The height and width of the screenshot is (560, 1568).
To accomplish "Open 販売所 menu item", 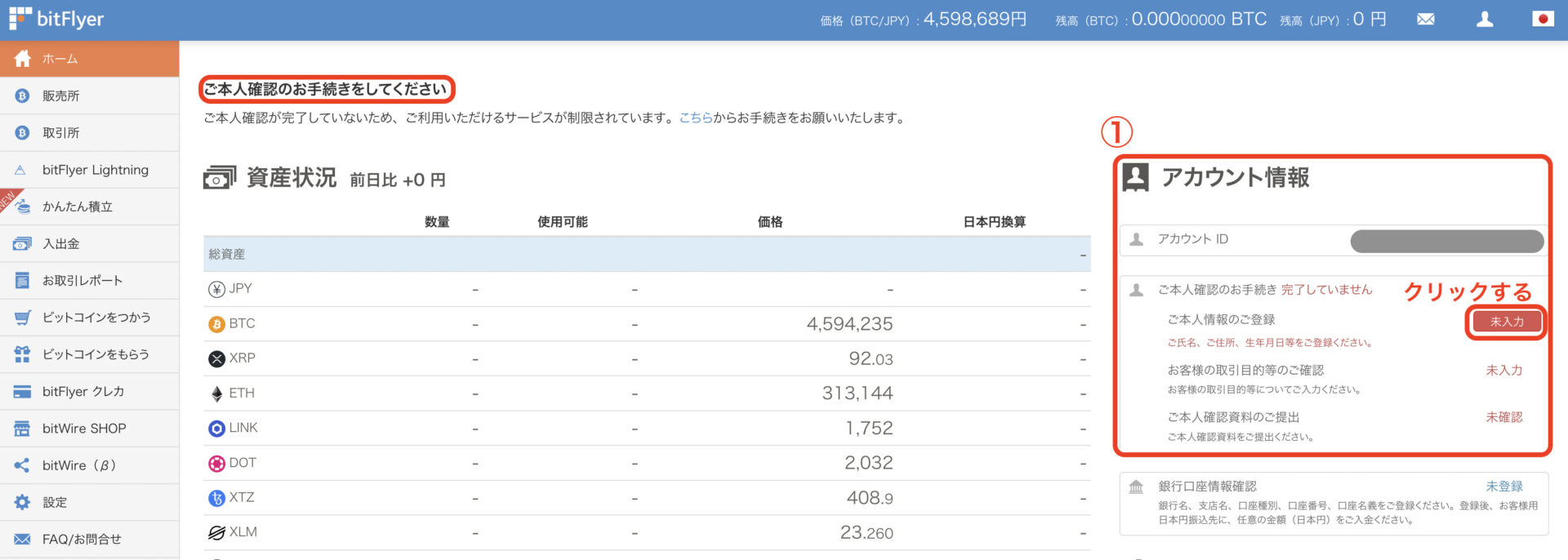I will [89, 96].
